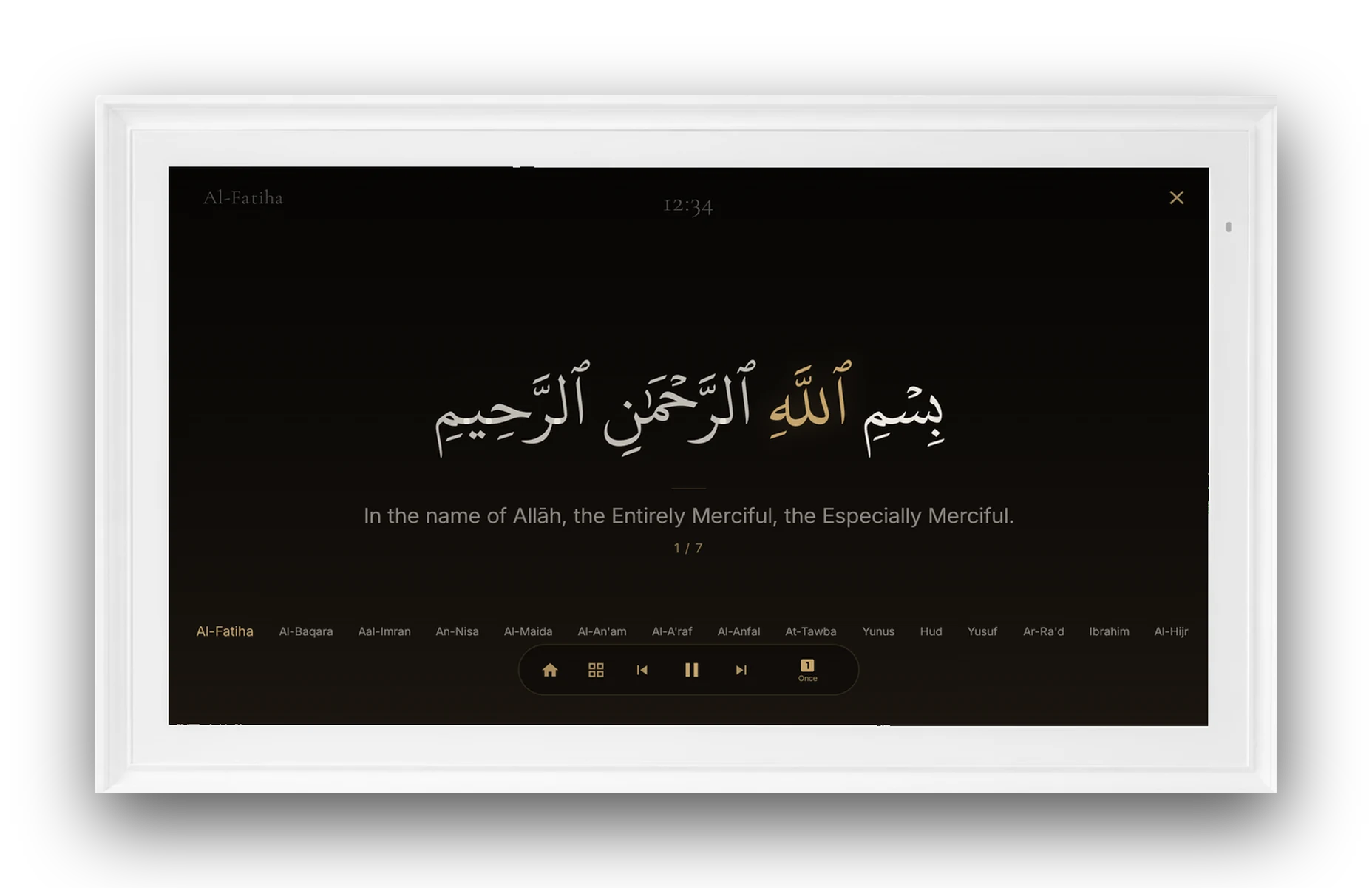
Task: Select the Al-An'am surah tab
Action: click(602, 631)
